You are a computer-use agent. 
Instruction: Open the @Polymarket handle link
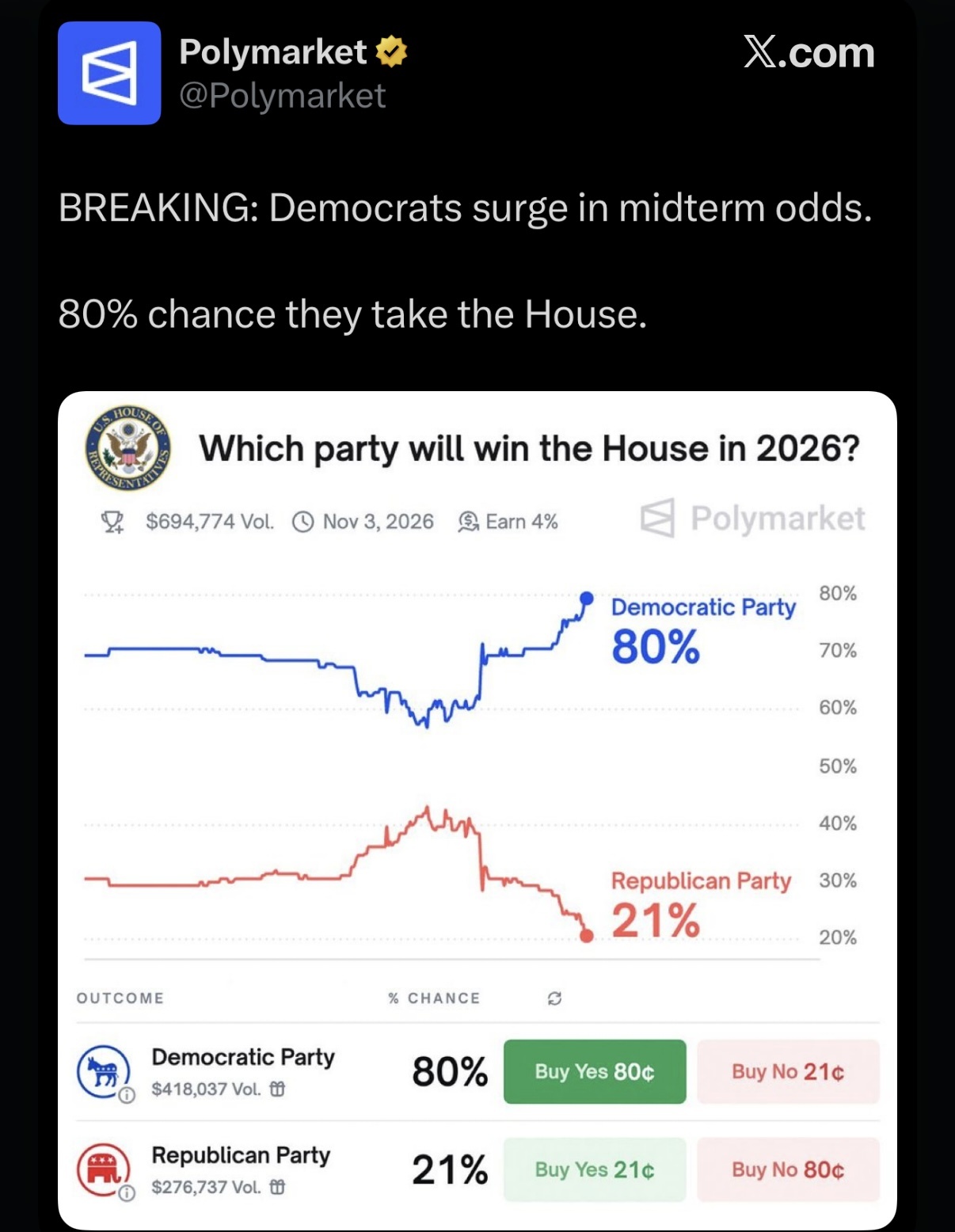coord(282,96)
